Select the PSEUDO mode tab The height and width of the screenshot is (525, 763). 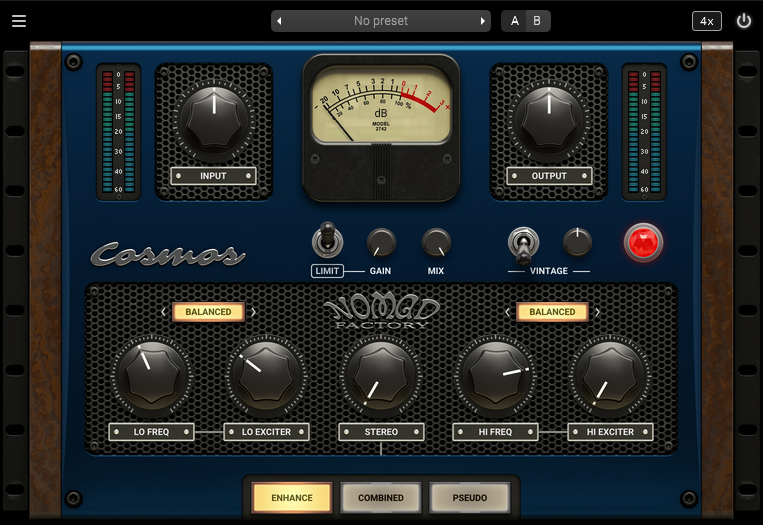[470, 498]
